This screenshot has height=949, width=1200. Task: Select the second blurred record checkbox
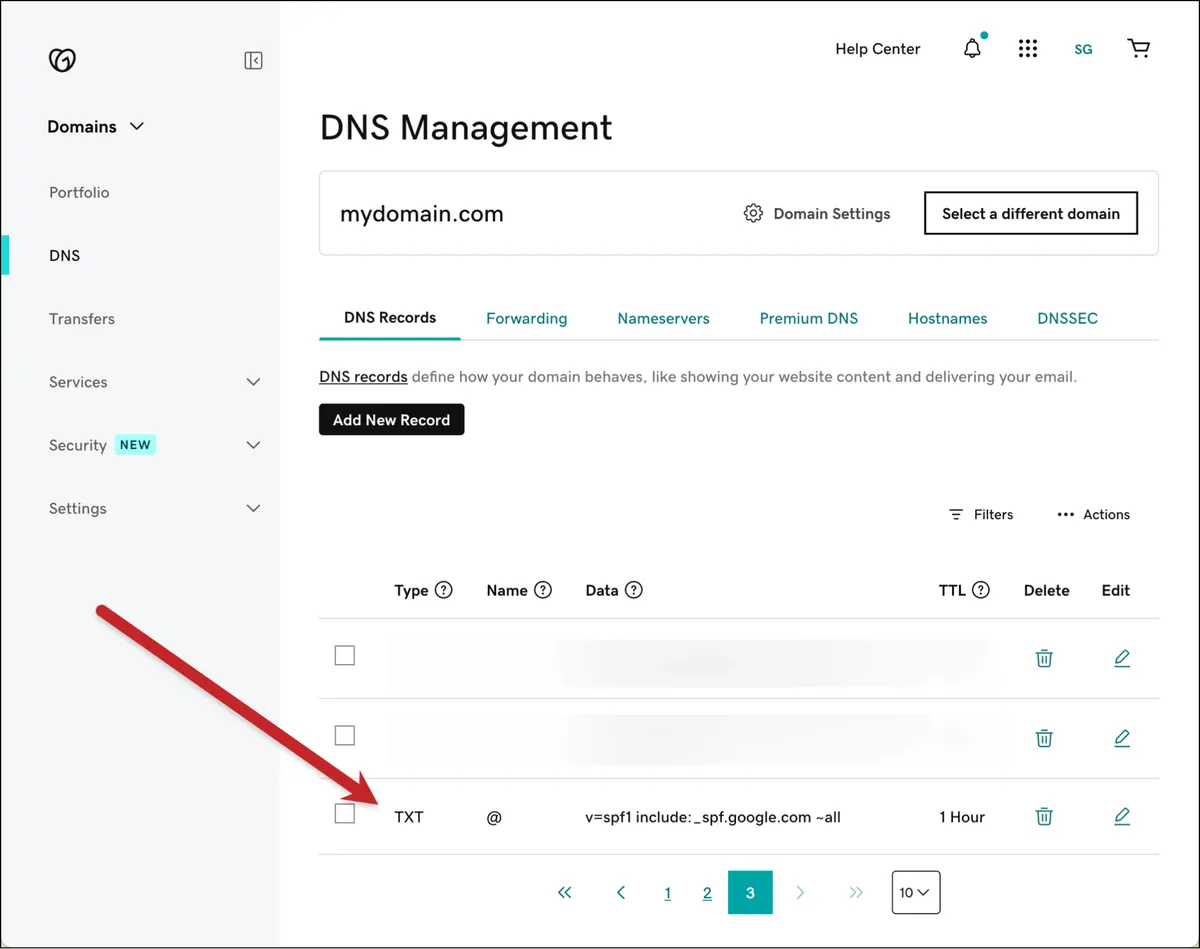pyautogui.click(x=345, y=735)
